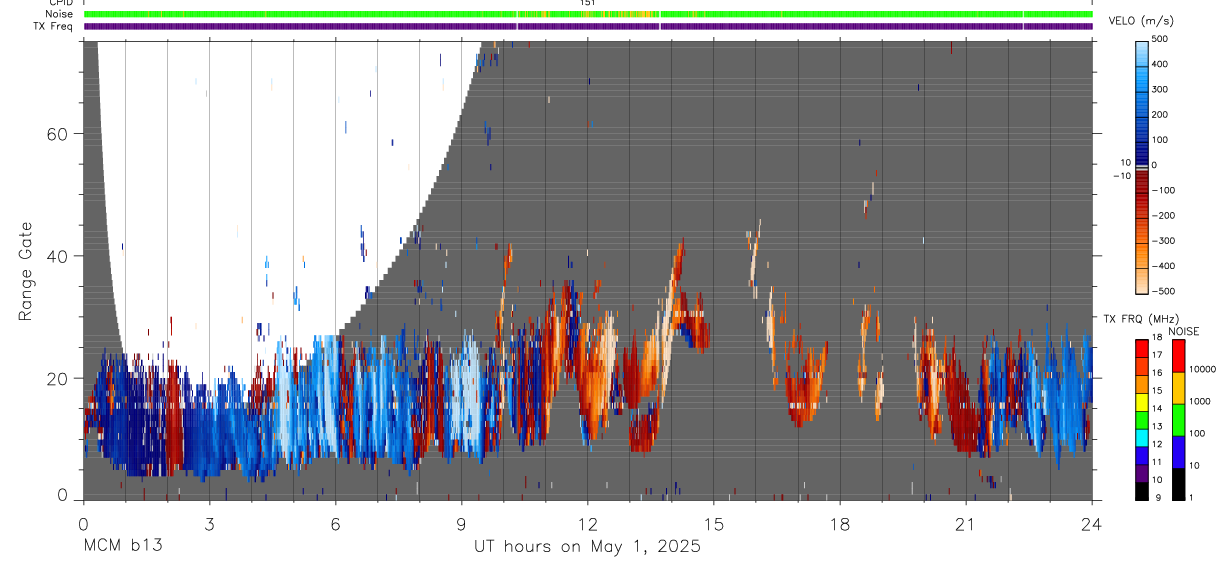The height and width of the screenshot is (567, 1228).
Task: Select the cyan swatch in the TX FRQ colorbar
Action: 1143,437
